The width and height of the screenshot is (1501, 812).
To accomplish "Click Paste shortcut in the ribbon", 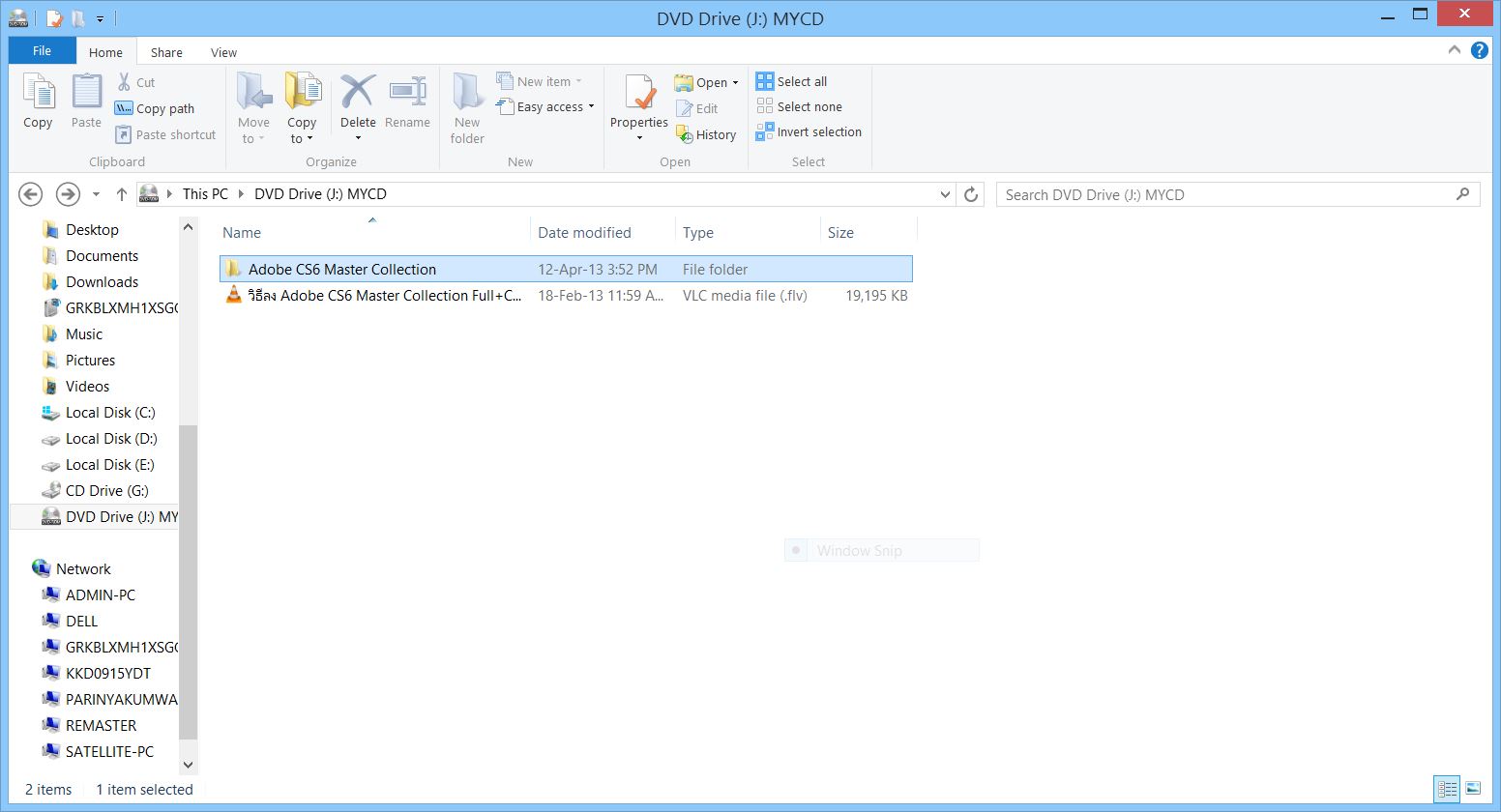I will (x=165, y=134).
